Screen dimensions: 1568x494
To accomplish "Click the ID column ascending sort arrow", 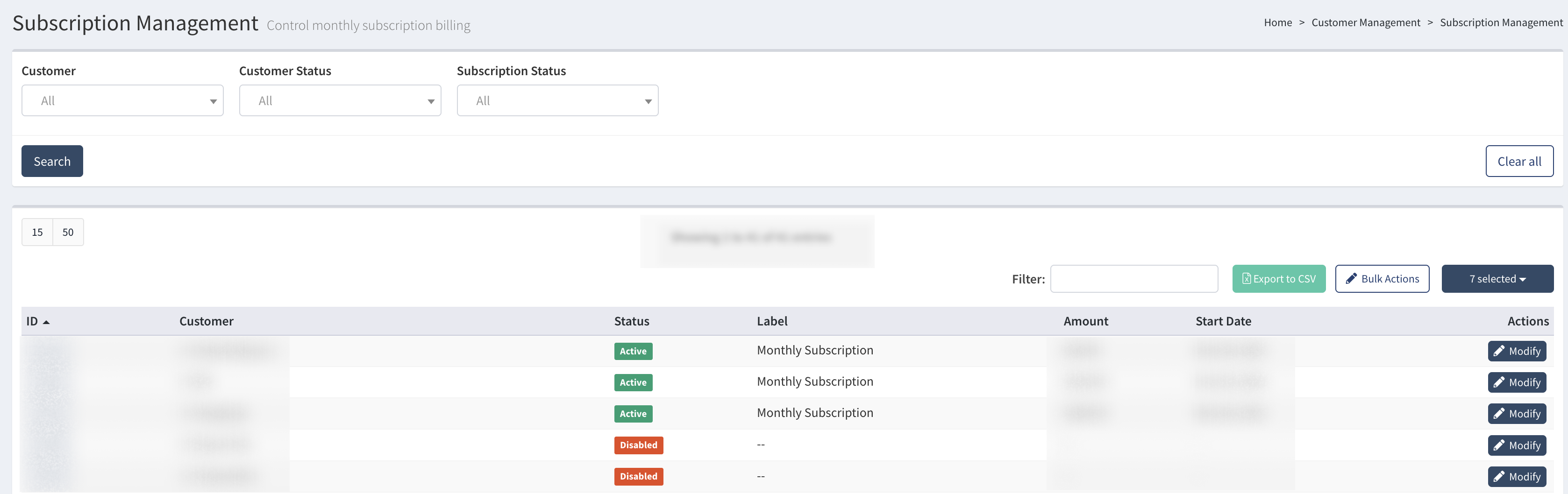I will 46,322.
